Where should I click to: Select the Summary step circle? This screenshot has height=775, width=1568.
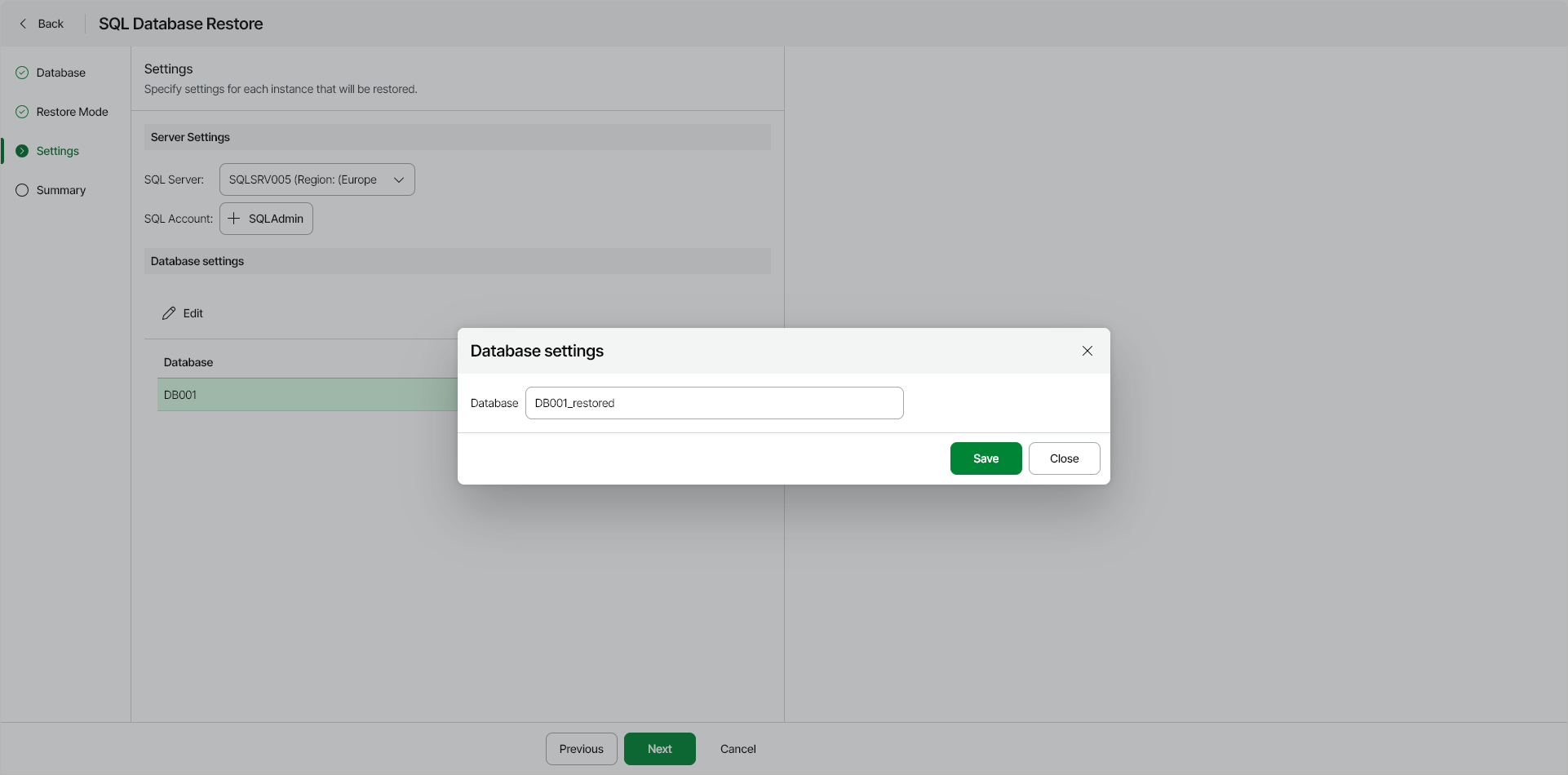[21, 189]
